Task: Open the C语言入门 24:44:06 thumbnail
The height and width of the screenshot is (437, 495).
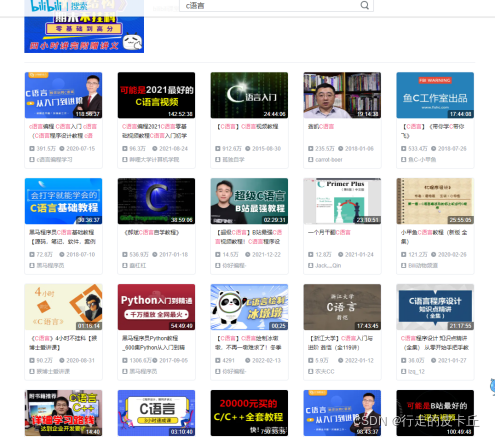Action: (x=249, y=95)
